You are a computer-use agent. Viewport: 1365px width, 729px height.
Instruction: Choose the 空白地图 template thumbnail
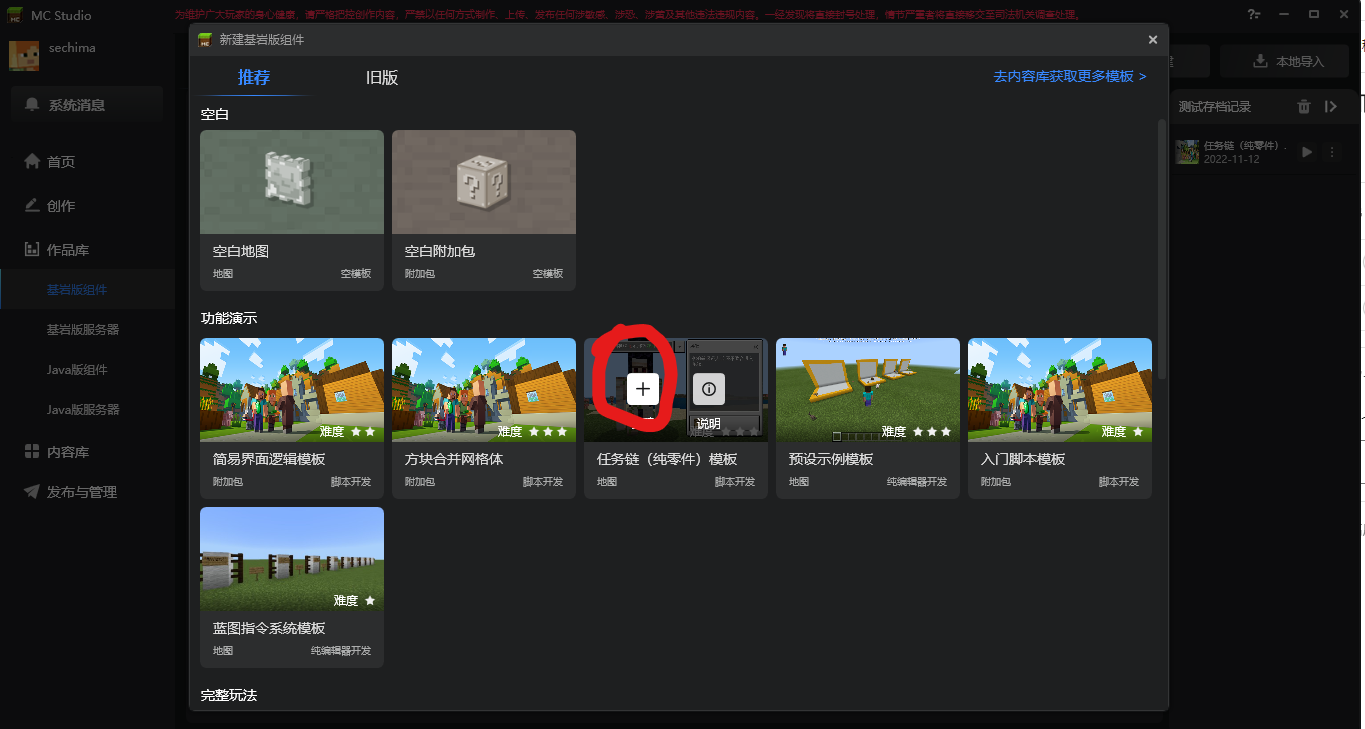pos(292,182)
